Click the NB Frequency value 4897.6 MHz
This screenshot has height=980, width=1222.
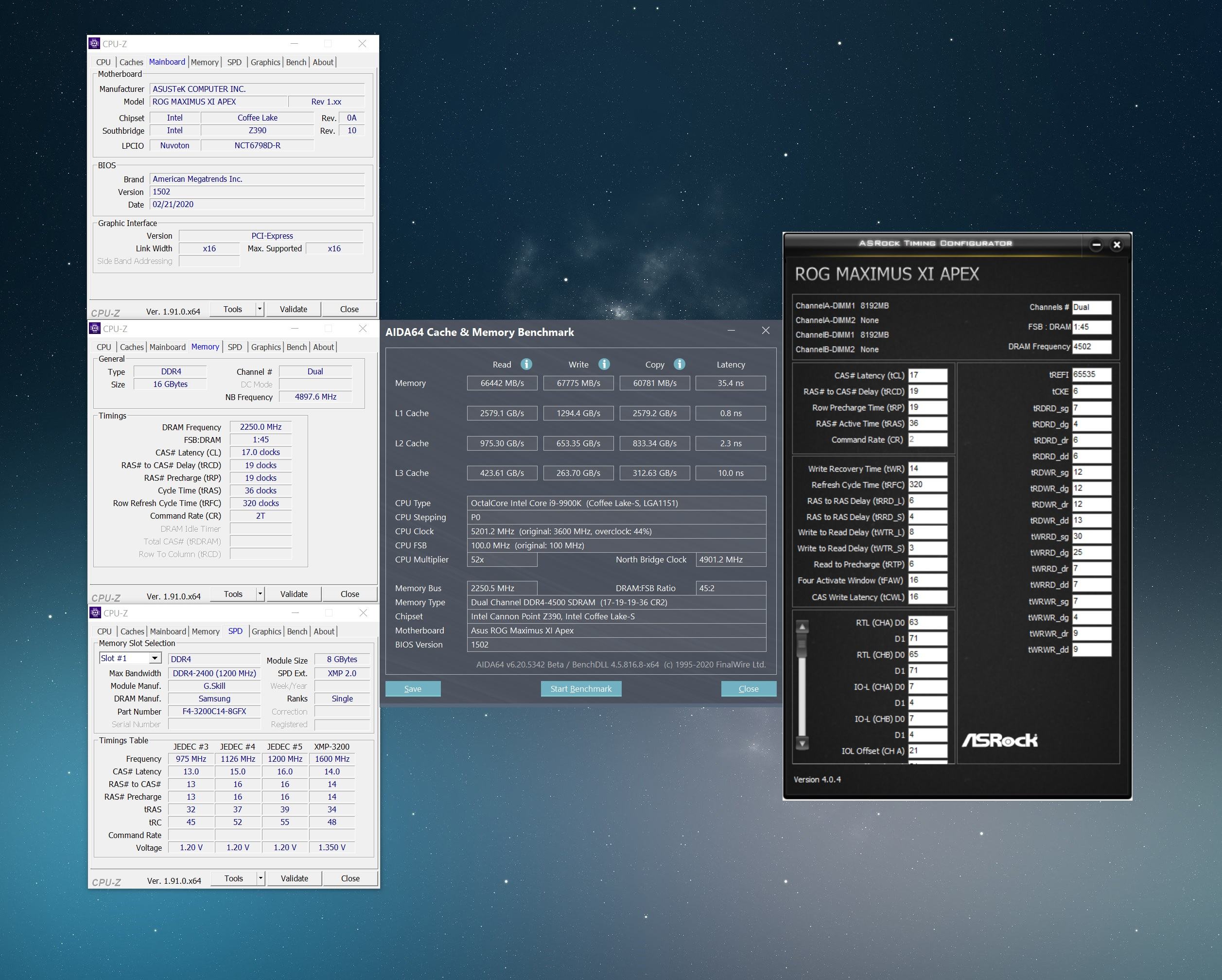click(315, 397)
